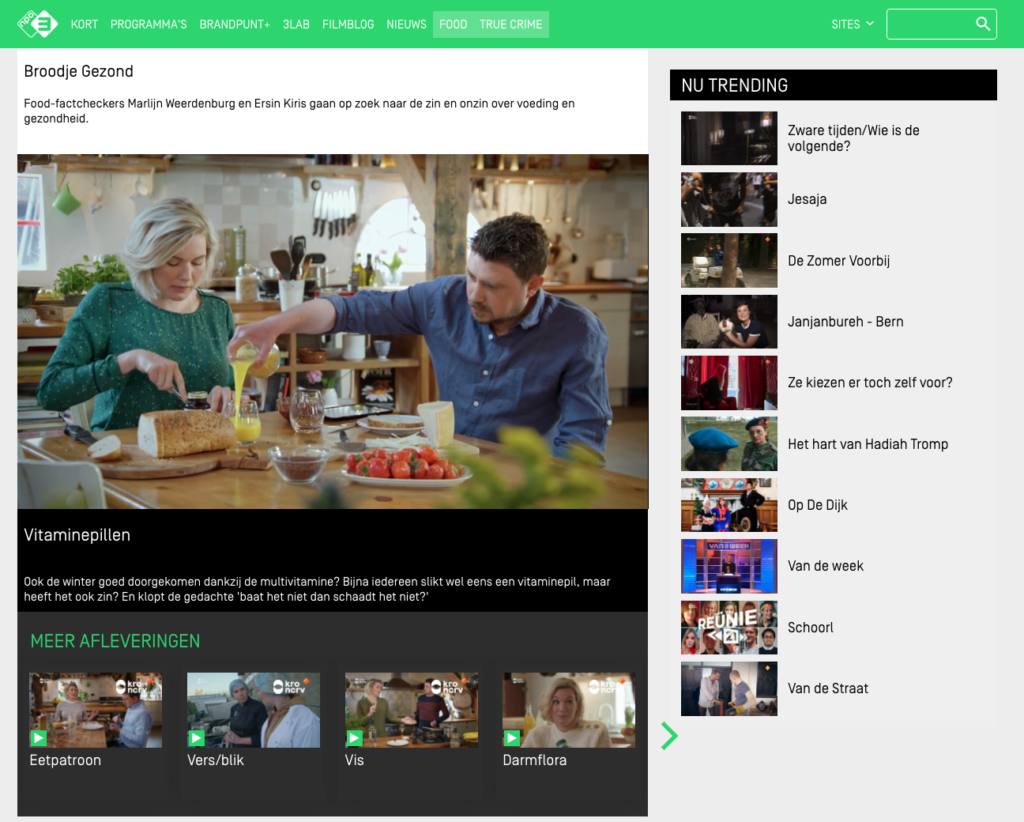The height and width of the screenshot is (822, 1024).
Task: Select Brandpunt+ in the top navigation
Action: point(234,24)
